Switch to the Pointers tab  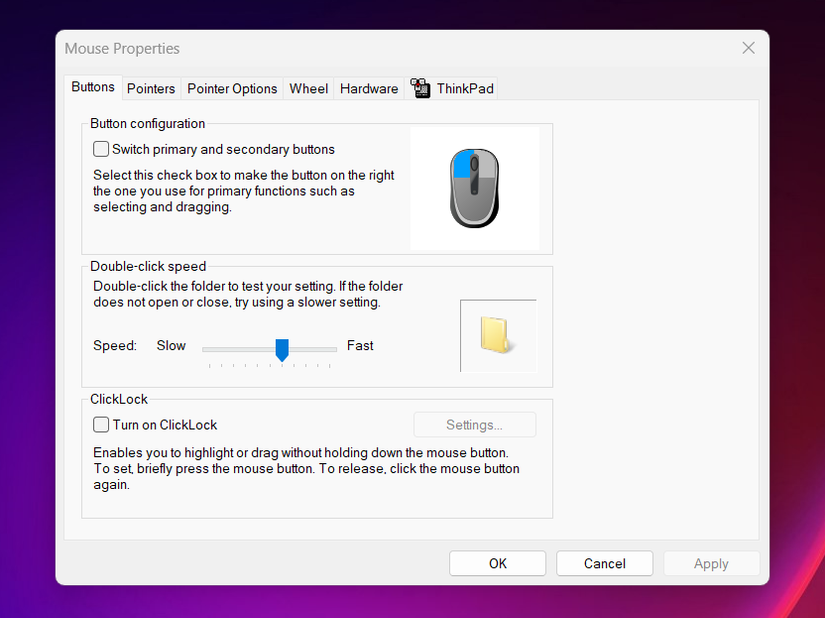pyautogui.click(x=150, y=88)
